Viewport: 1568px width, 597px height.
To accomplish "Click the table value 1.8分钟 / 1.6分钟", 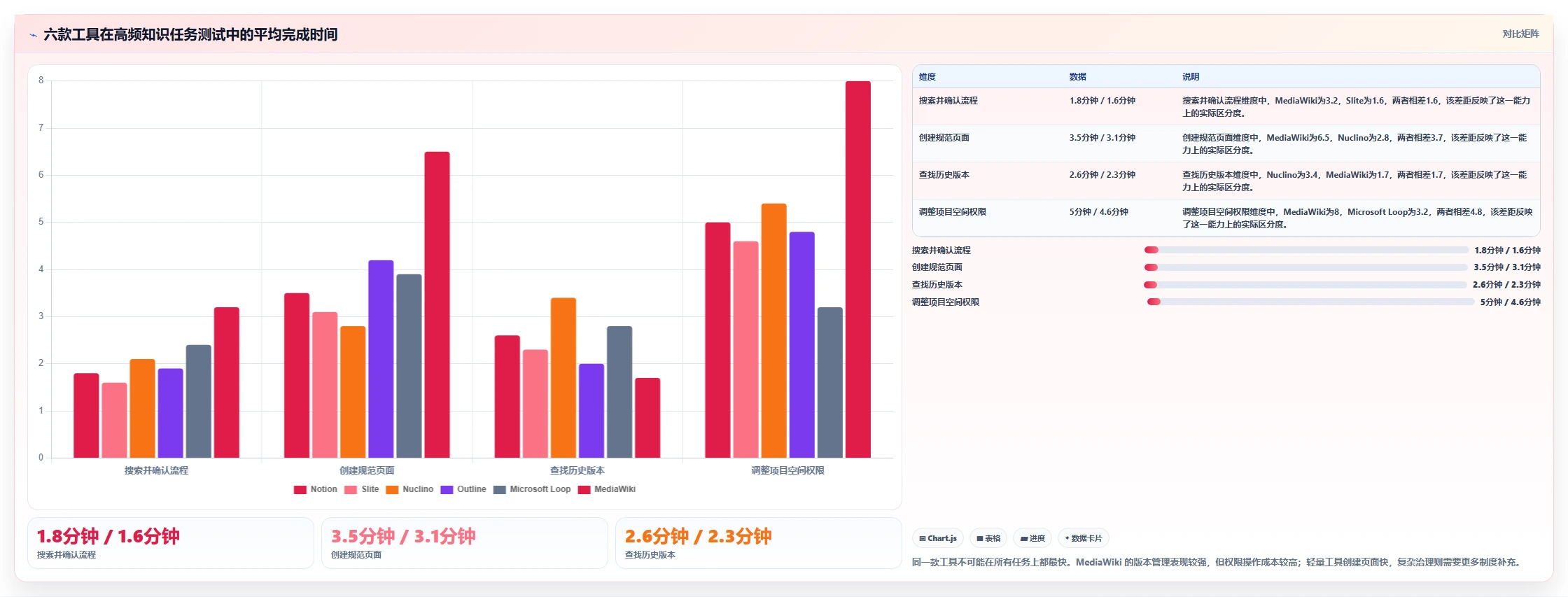I will [x=1102, y=101].
